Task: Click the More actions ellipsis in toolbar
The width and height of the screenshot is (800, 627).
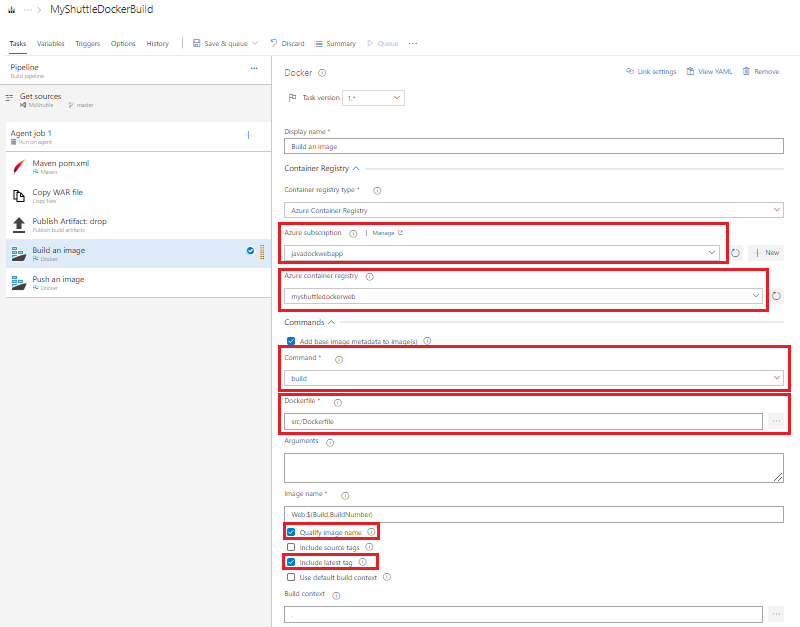Action: [413, 43]
